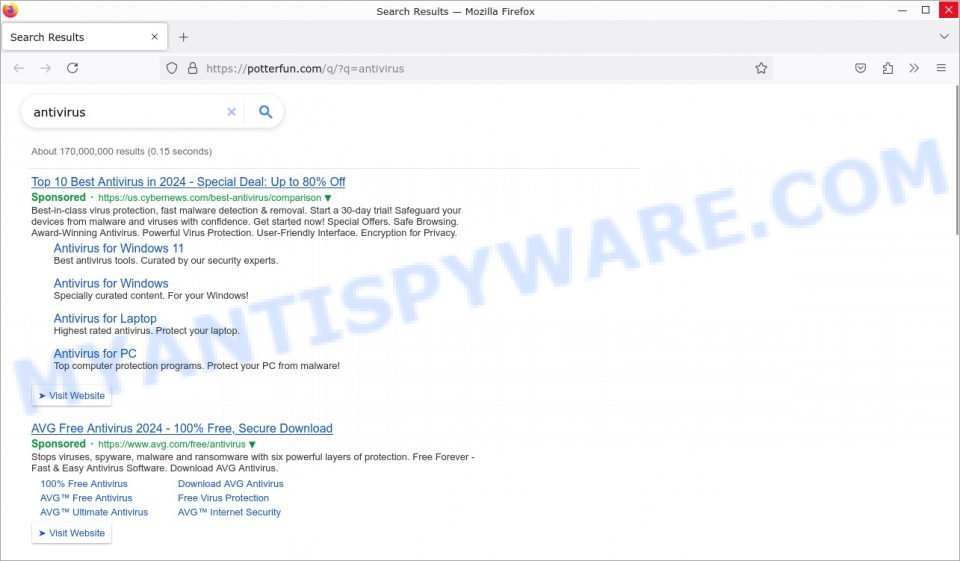The height and width of the screenshot is (561, 960).
Task: Click 'Specially curated content. For your Windows!' text
Action: tap(151, 296)
